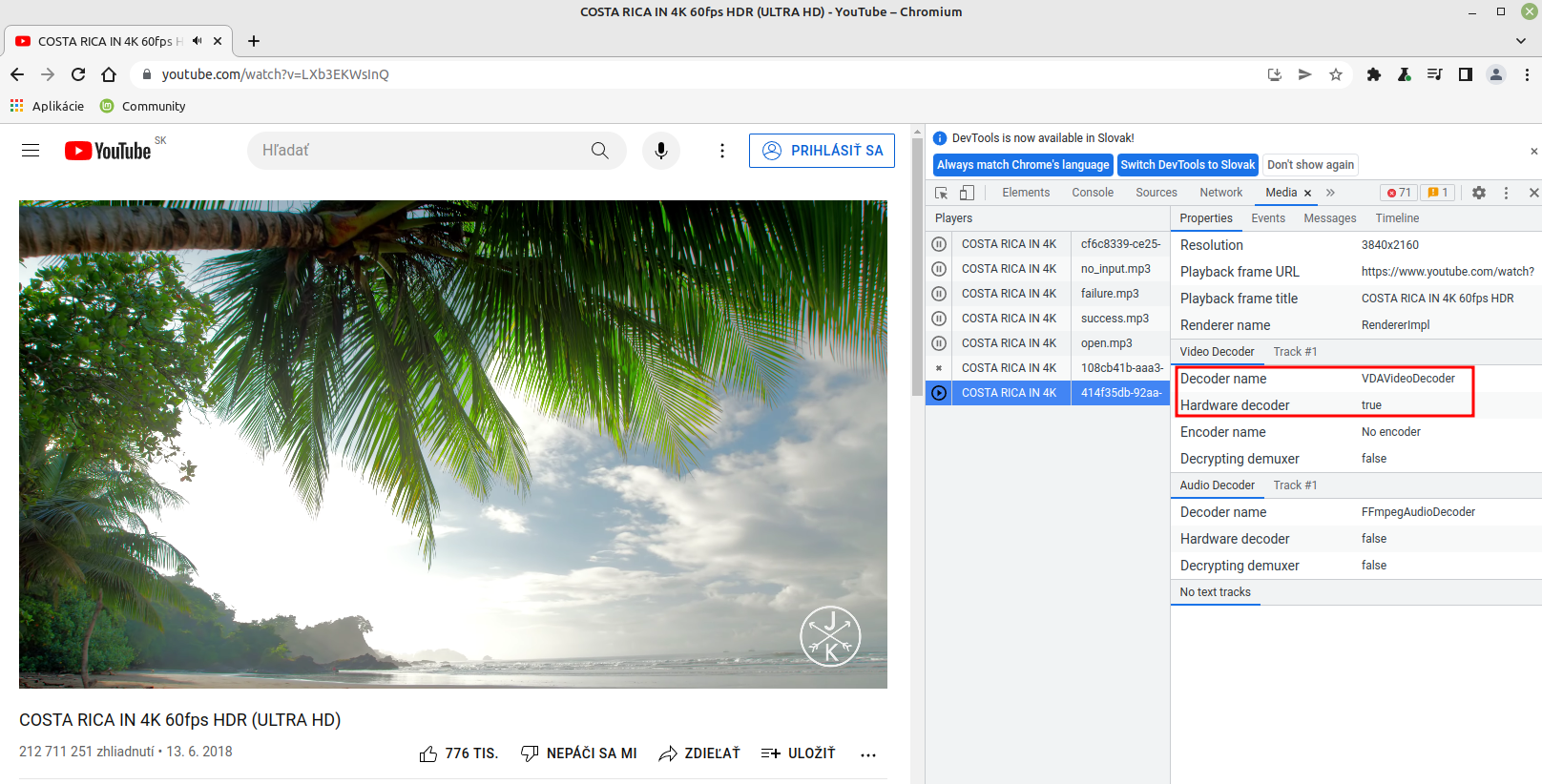
Task: Click the Switch DevTools to Slovak button
Action: coord(1187,165)
